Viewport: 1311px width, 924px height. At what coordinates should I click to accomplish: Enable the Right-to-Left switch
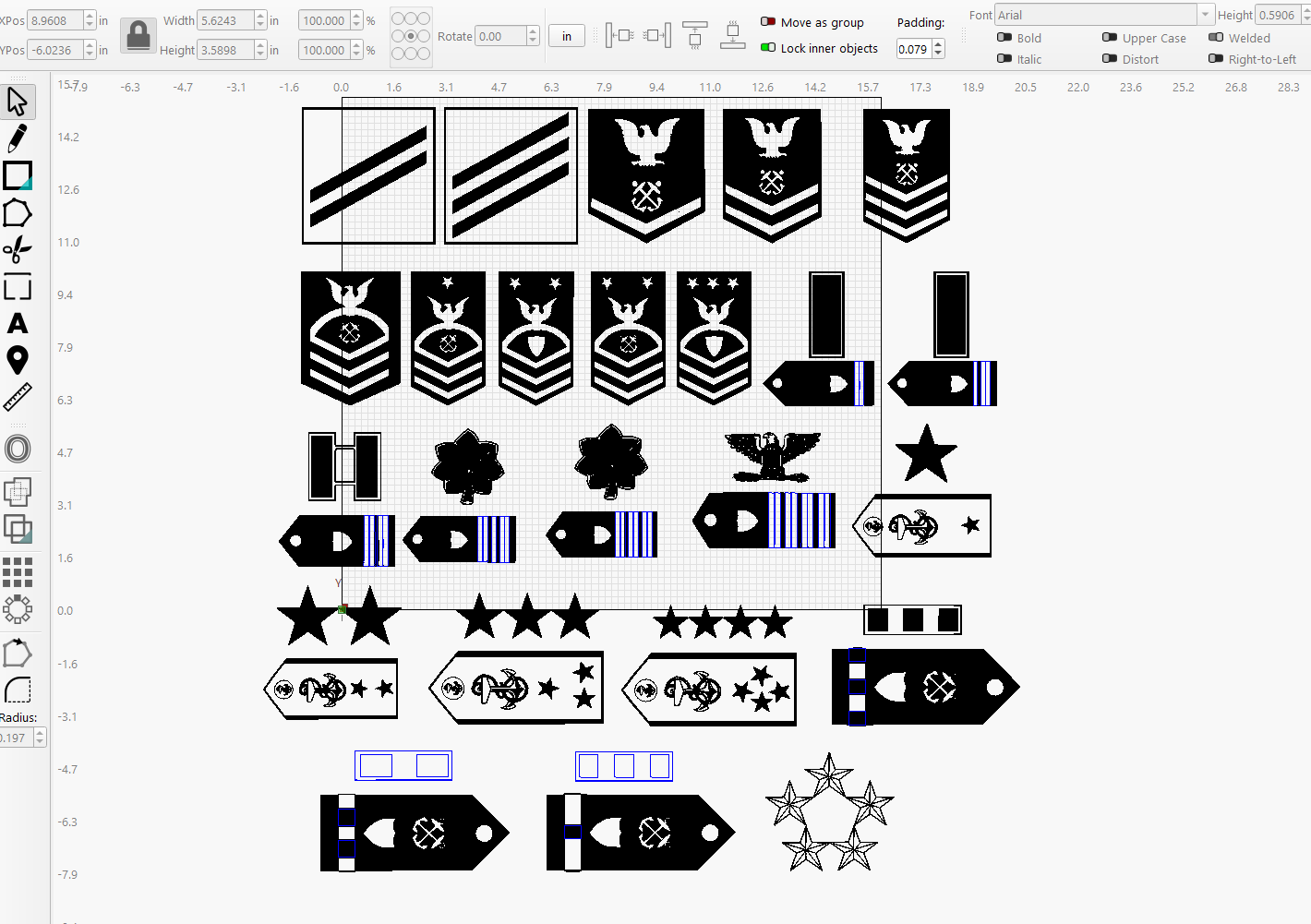[x=1216, y=58]
